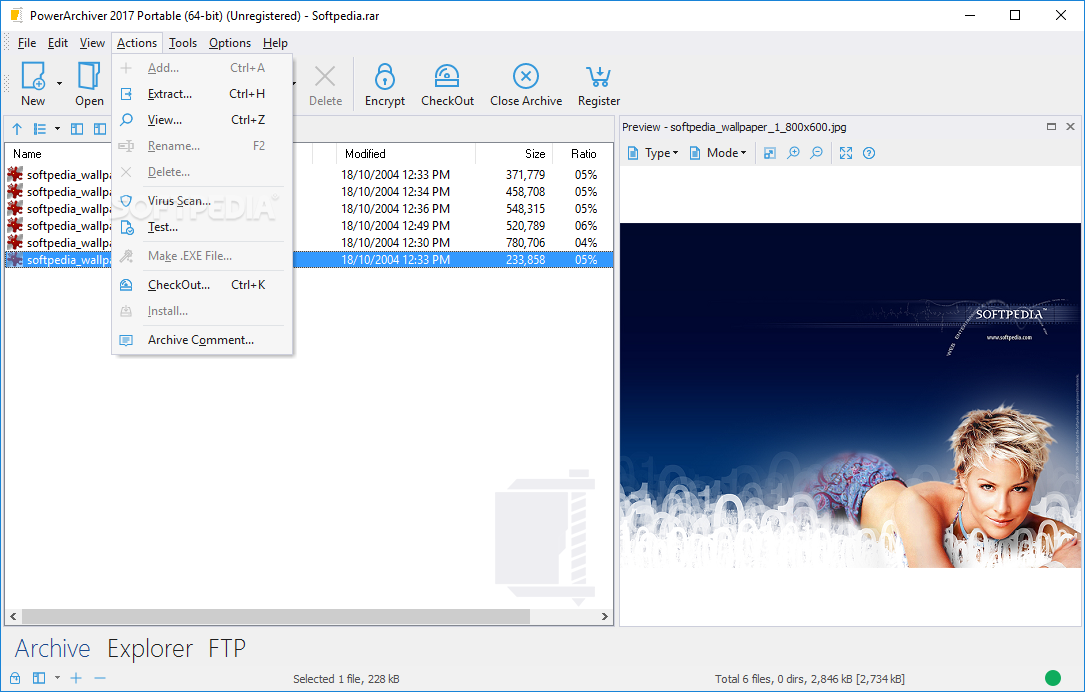
Task: Open Archive Comment... from the Actions menu
Action: (x=201, y=340)
